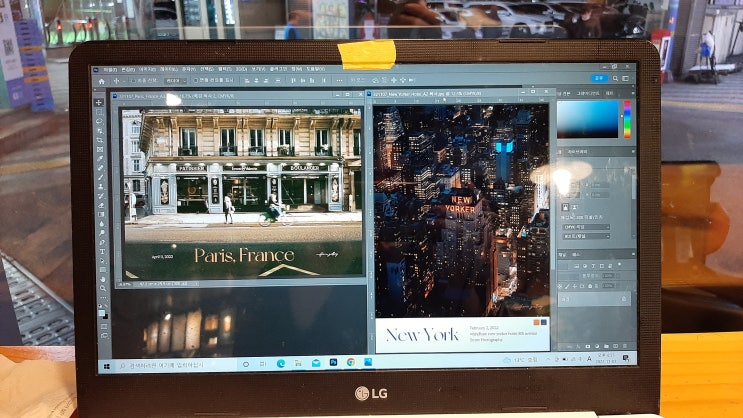
Task: Open Move tool preset picker arrow
Action: point(123,82)
